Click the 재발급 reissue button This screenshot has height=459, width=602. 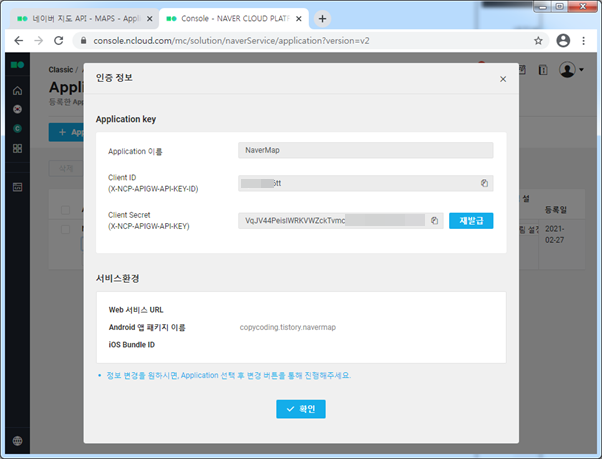click(x=471, y=221)
